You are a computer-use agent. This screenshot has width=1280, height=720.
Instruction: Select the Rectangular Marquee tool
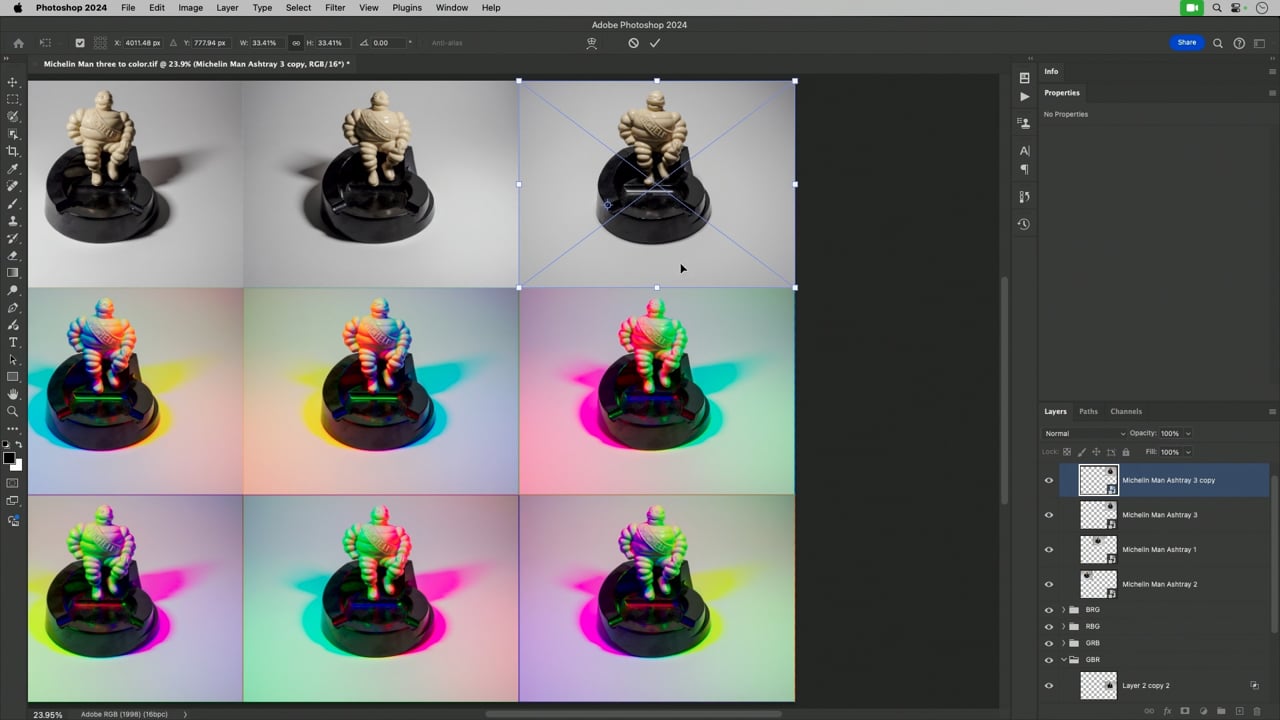[x=13, y=99]
